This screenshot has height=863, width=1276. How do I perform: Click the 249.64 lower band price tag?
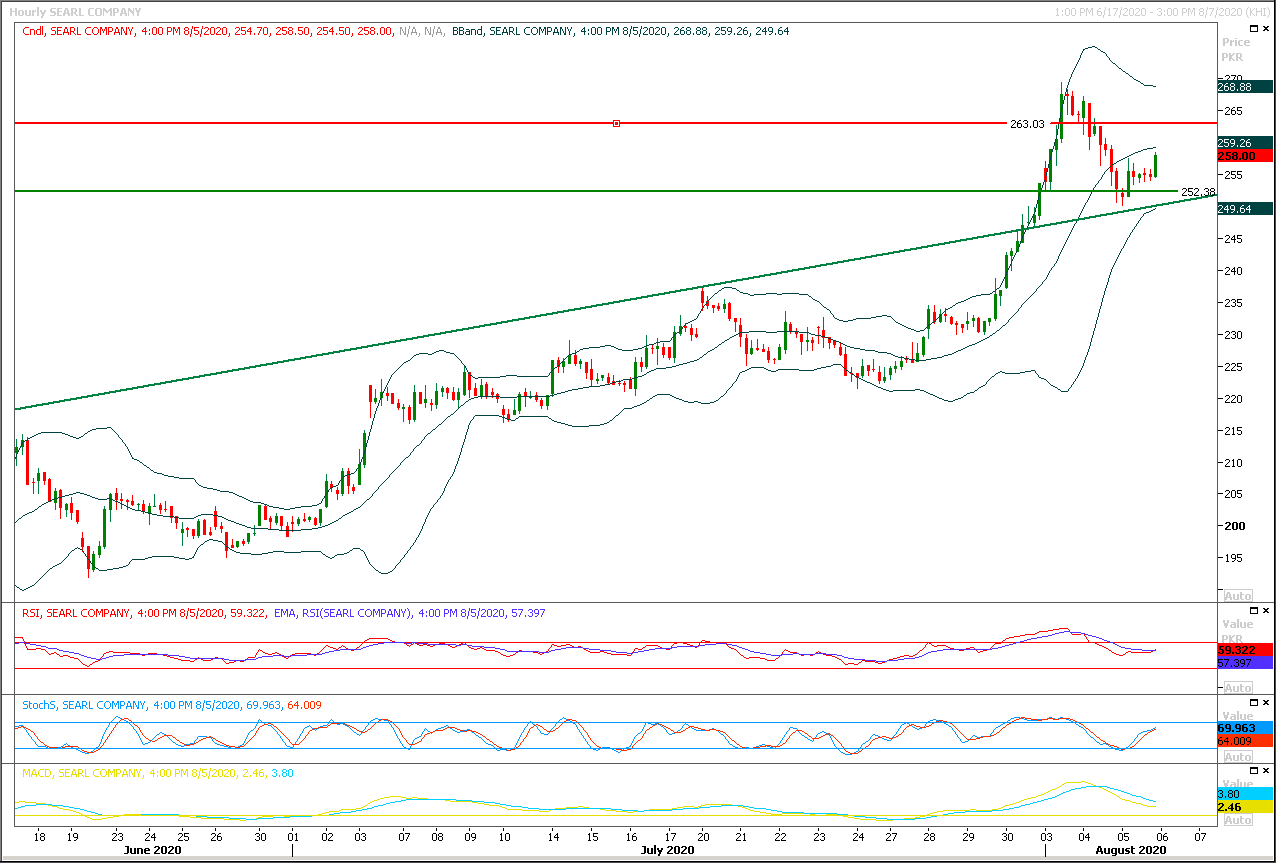pyautogui.click(x=1245, y=209)
